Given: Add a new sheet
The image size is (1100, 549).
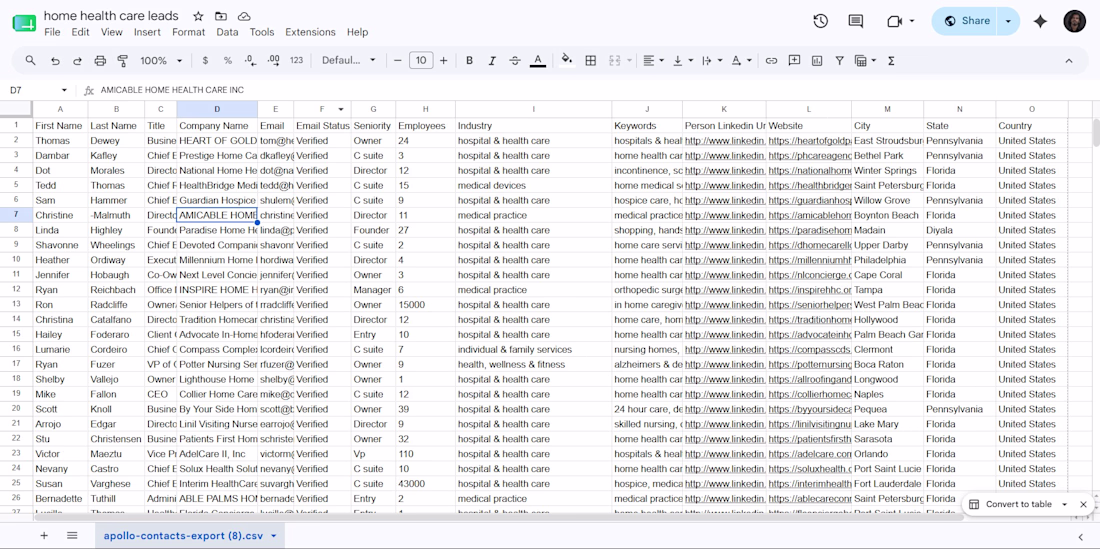Looking at the screenshot, I should (x=43, y=536).
